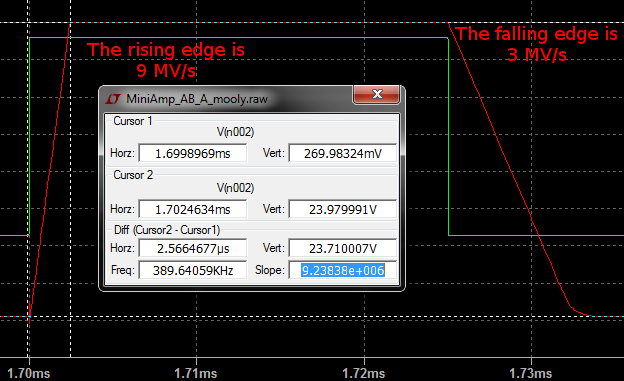Image resolution: width=624 pixels, height=381 pixels.
Task: Select Cursor 2 Vert field 23.979991V
Action: [x=343, y=209]
